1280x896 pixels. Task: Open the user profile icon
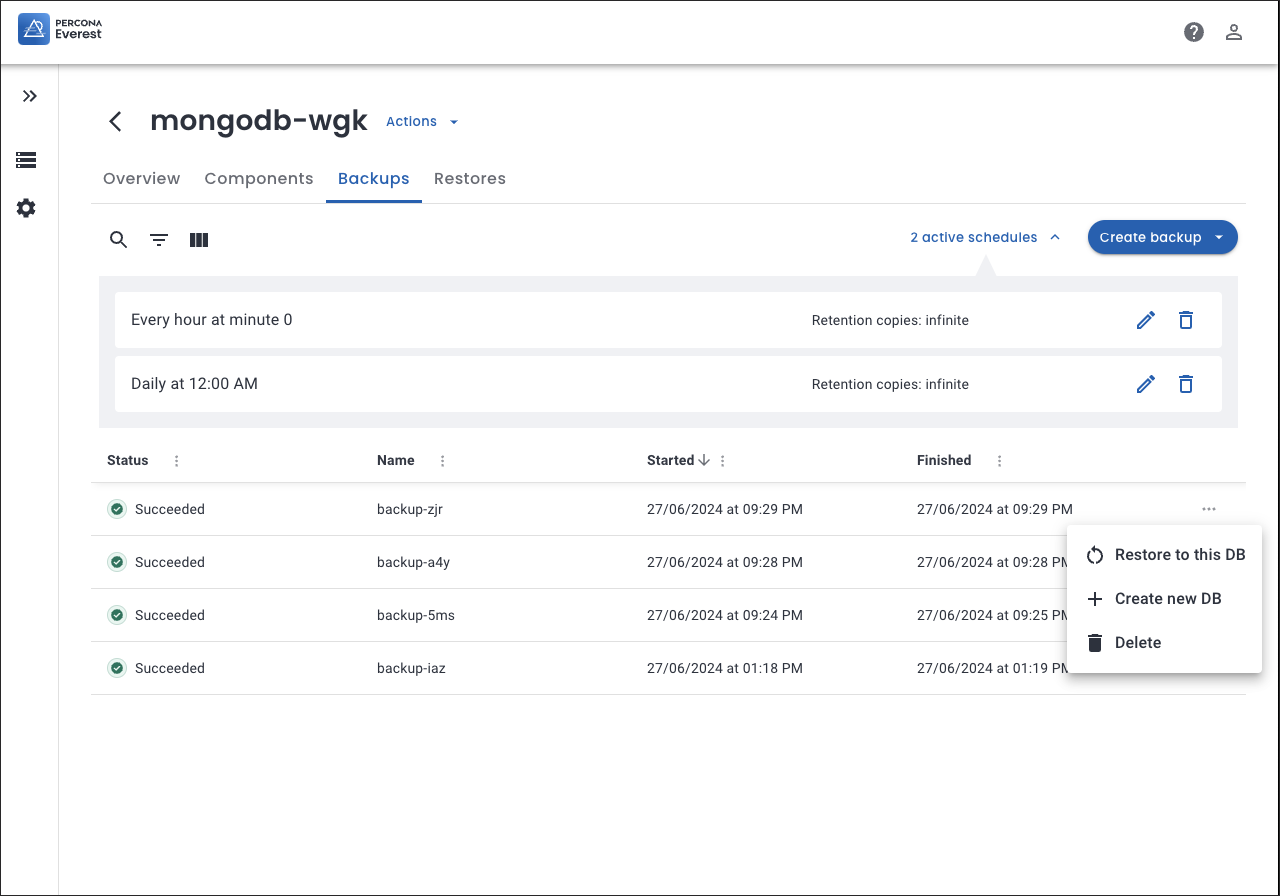pos(1234,32)
